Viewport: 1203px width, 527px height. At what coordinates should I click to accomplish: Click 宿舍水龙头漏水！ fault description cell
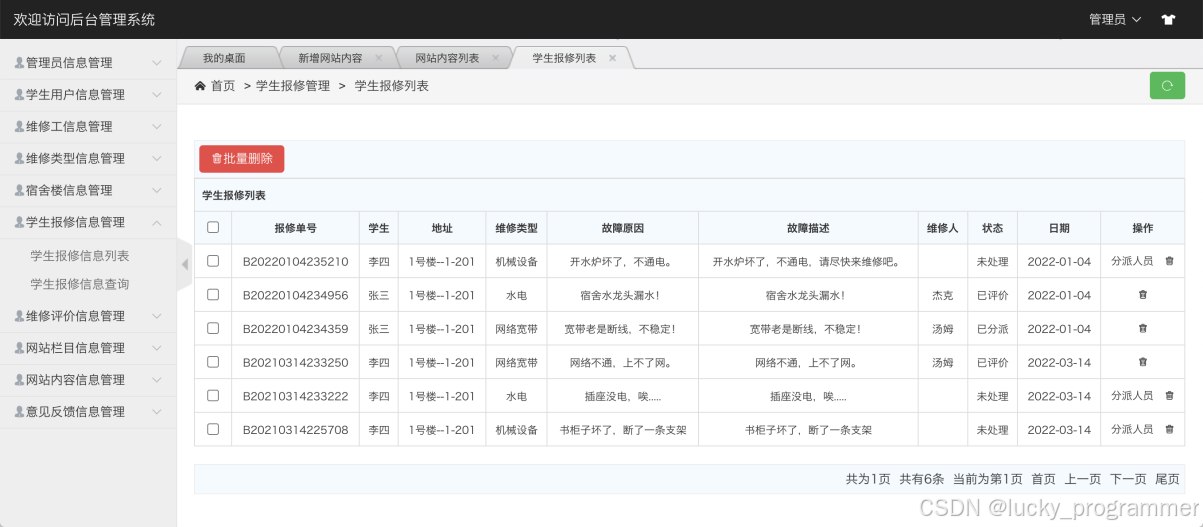point(806,295)
